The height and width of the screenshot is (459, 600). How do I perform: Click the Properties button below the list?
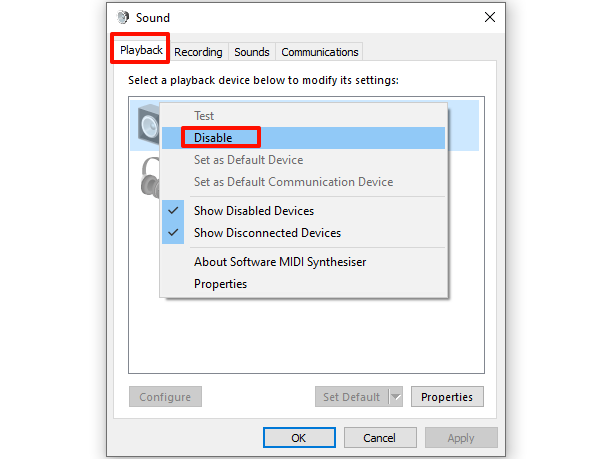(447, 397)
